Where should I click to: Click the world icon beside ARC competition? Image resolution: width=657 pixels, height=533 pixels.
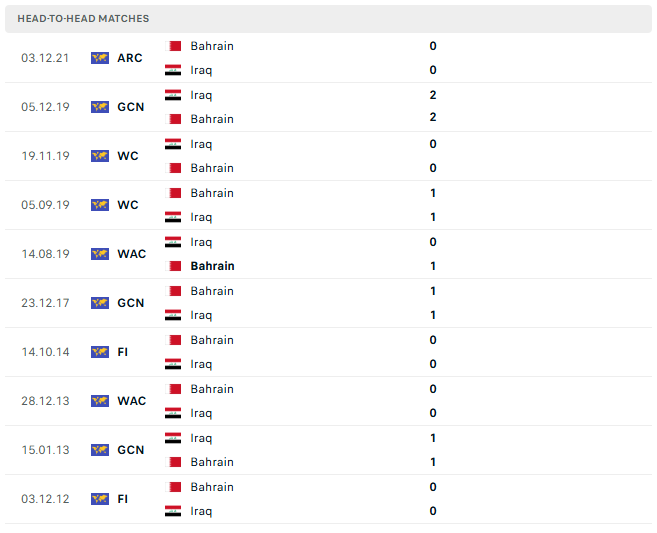click(x=100, y=58)
